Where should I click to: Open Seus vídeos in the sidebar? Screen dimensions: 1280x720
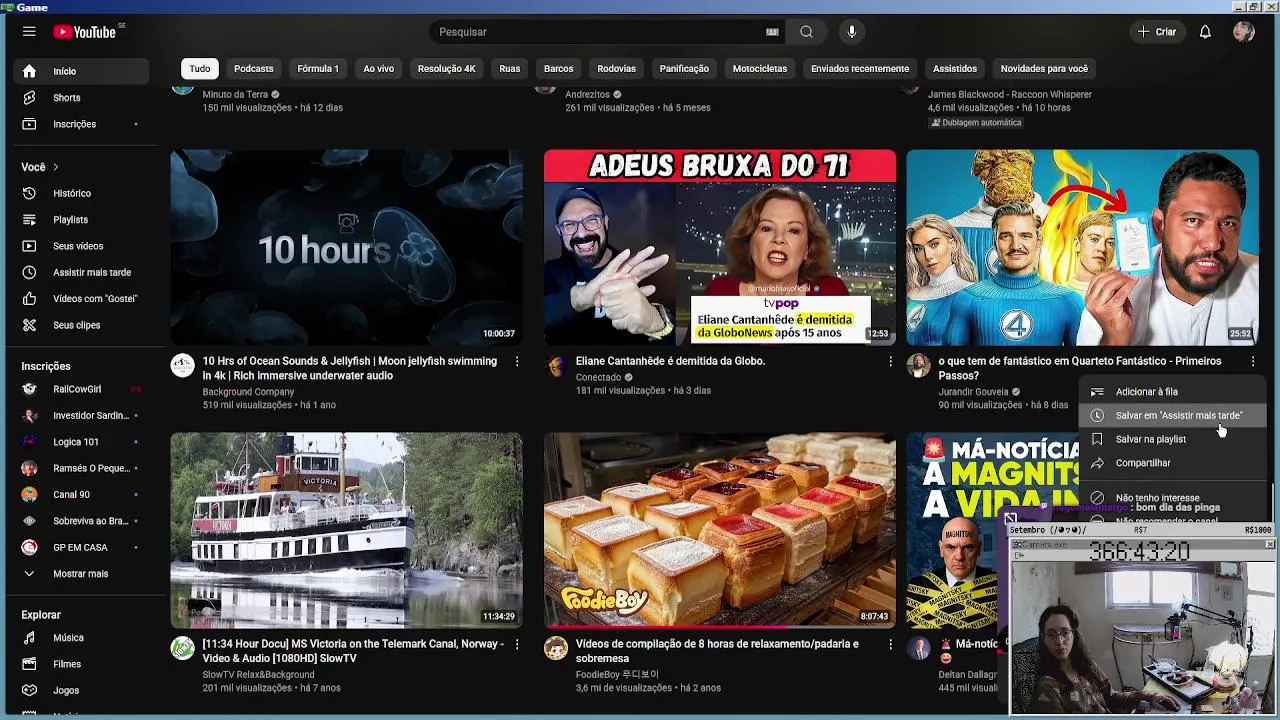click(x=82, y=246)
